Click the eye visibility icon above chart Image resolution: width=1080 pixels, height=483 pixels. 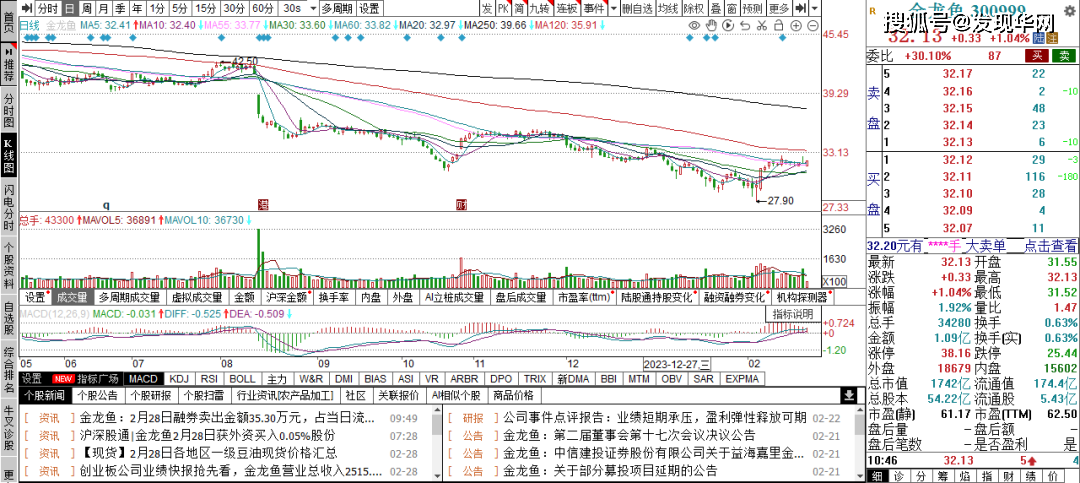[x=694, y=23]
